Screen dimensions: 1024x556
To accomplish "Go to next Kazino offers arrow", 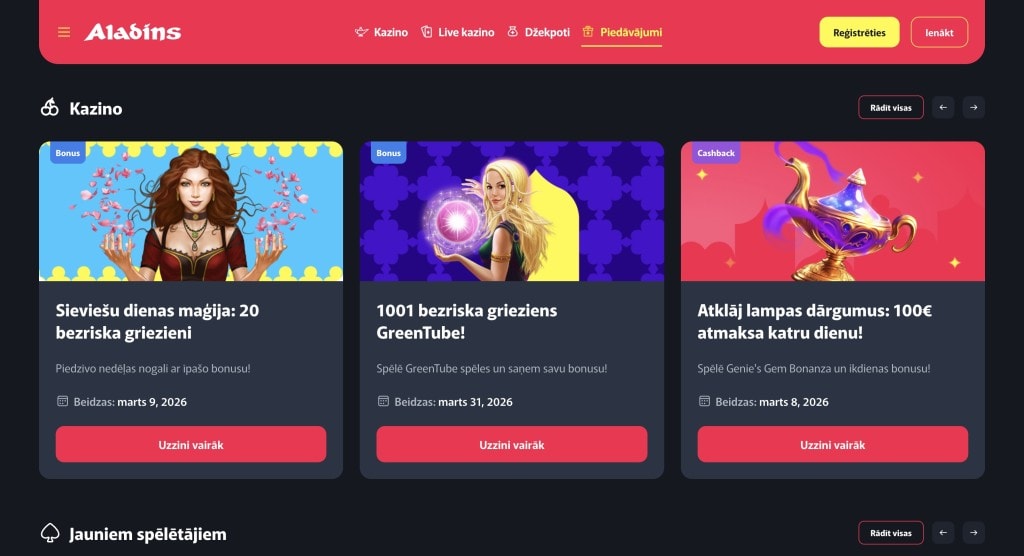I will 974,107.
